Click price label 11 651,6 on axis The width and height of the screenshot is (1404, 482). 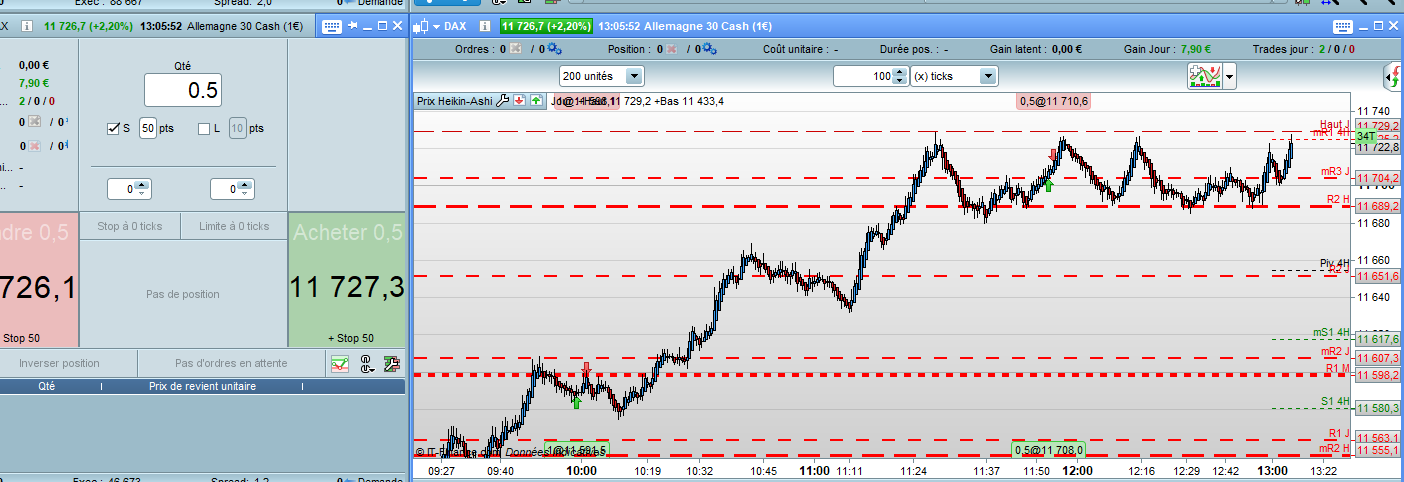tap(1378, 276)
